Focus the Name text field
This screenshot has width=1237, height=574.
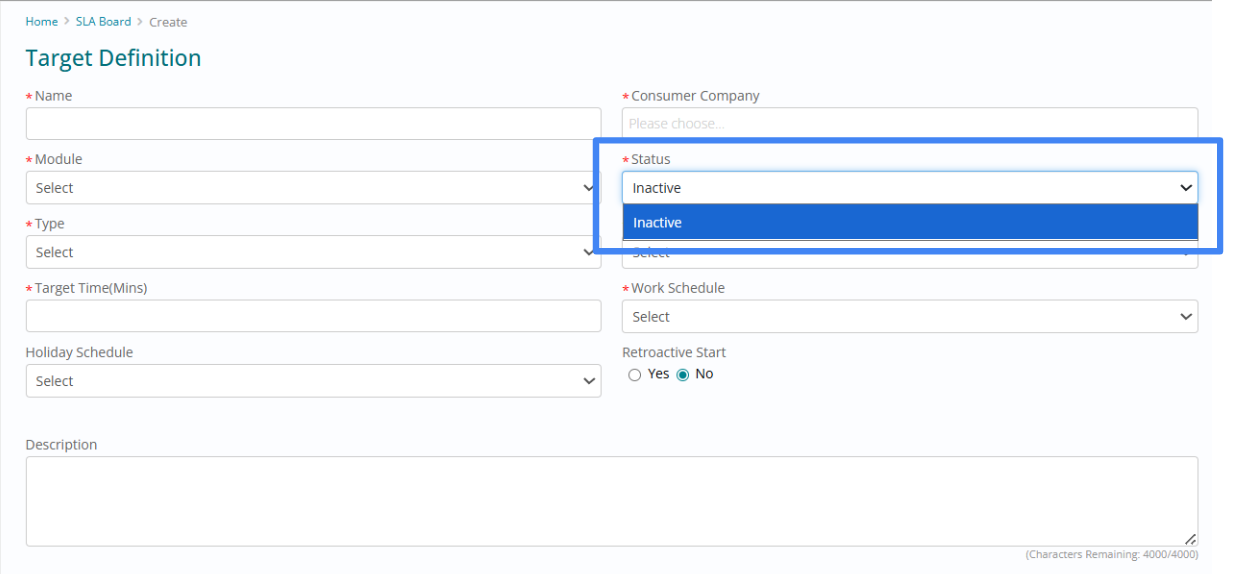[313, 124]
